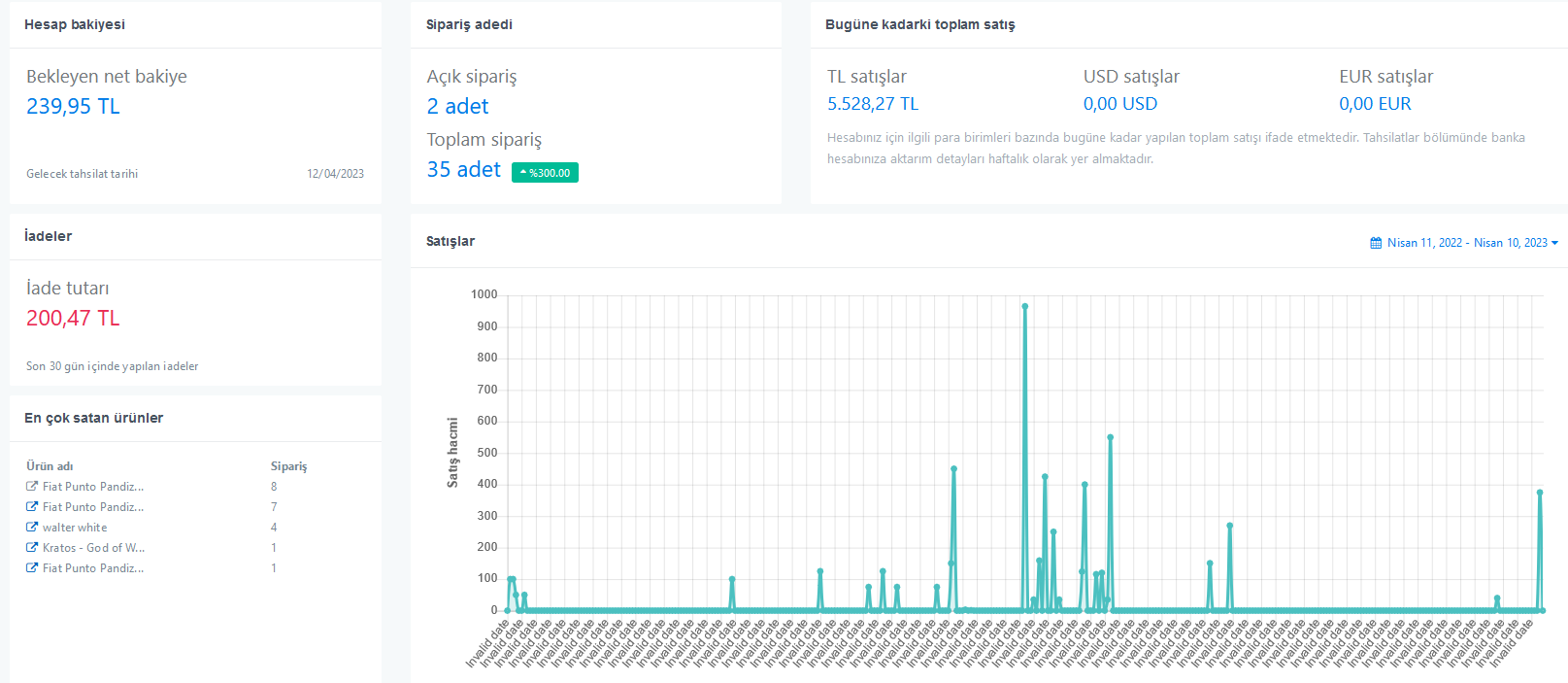
Task: Click the 5.528,27 TL sales amount
Action: pyautogui.click(x=873, y=103)
